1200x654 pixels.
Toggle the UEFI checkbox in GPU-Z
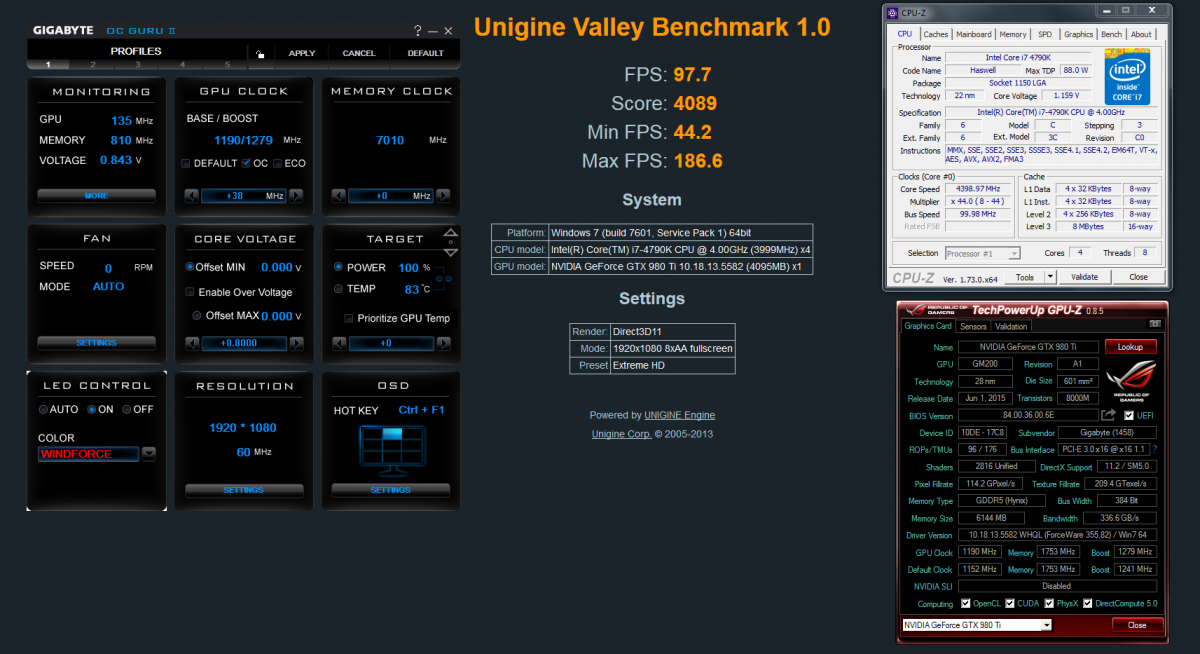click(x=1129, y=415)
